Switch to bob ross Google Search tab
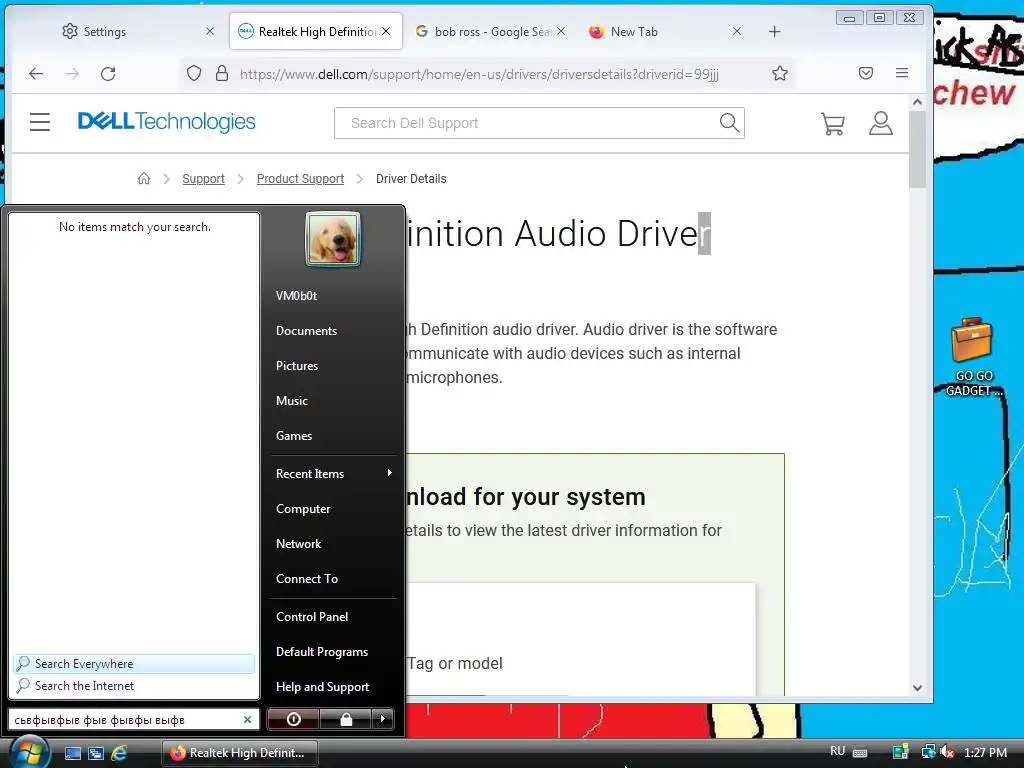 click(490, 31)
